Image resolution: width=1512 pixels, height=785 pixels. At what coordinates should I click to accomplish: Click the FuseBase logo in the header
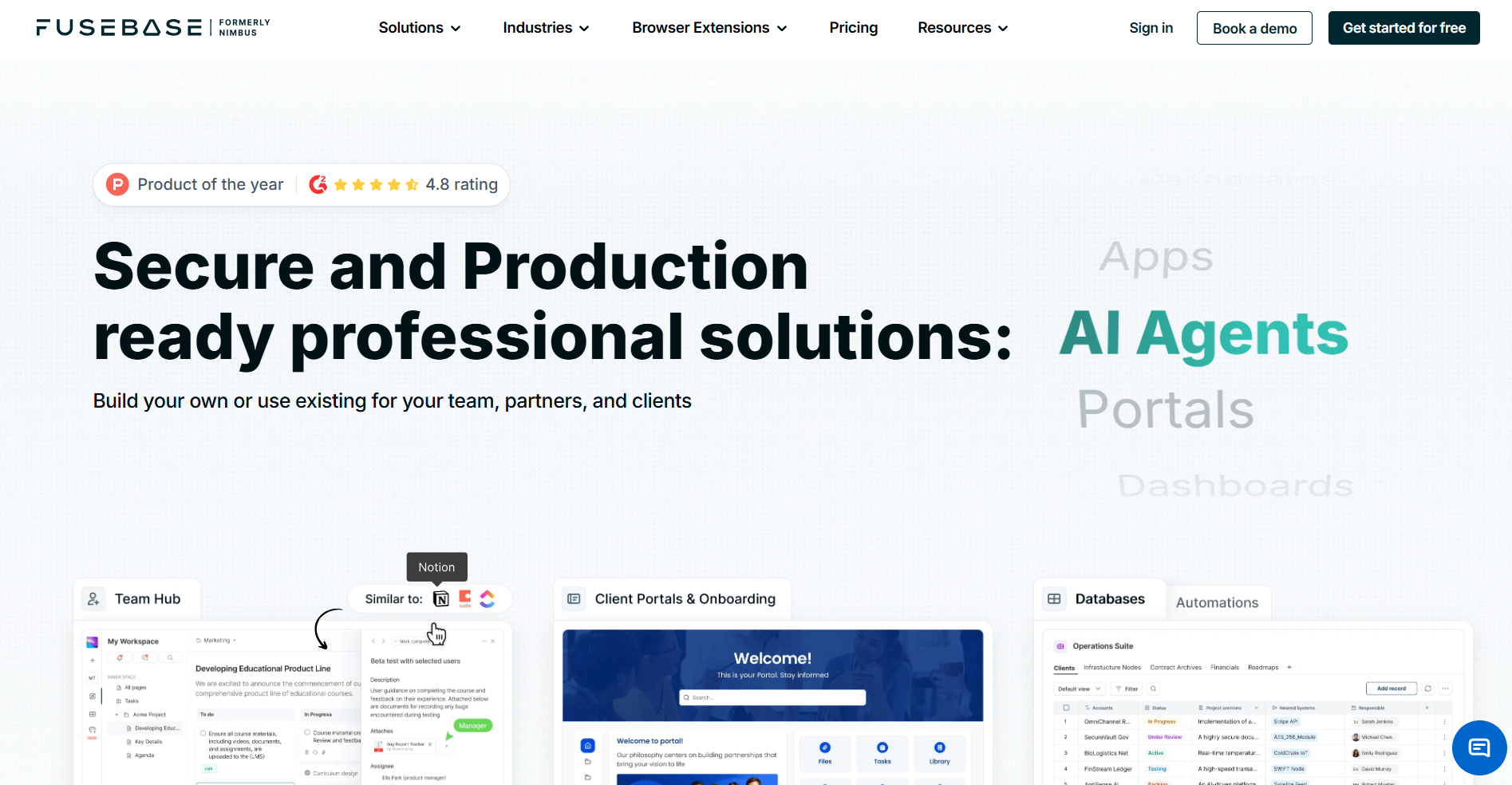pos(153,28)
